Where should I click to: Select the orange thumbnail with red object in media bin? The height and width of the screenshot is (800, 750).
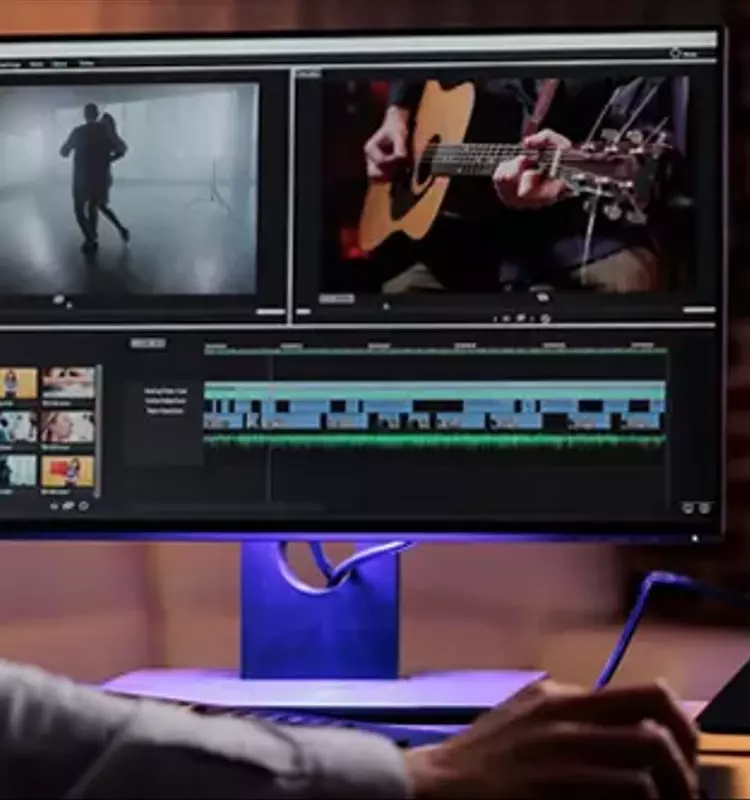pyautogui.click(x=68, y=471)
